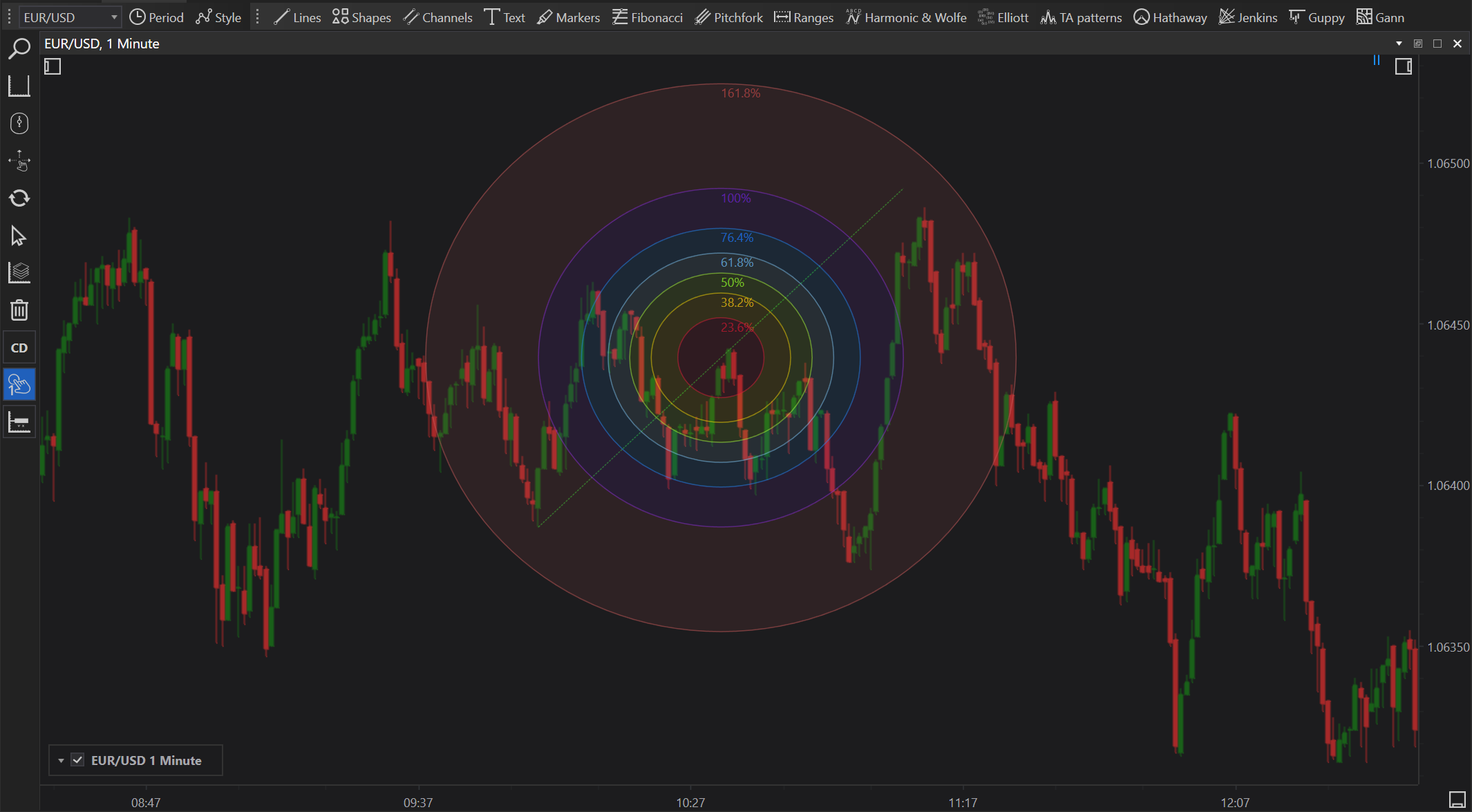The height and width of the screenshot is (812, 1472).
Task: Open the chart window options dropdown arrow
Action: (1399, 44)
